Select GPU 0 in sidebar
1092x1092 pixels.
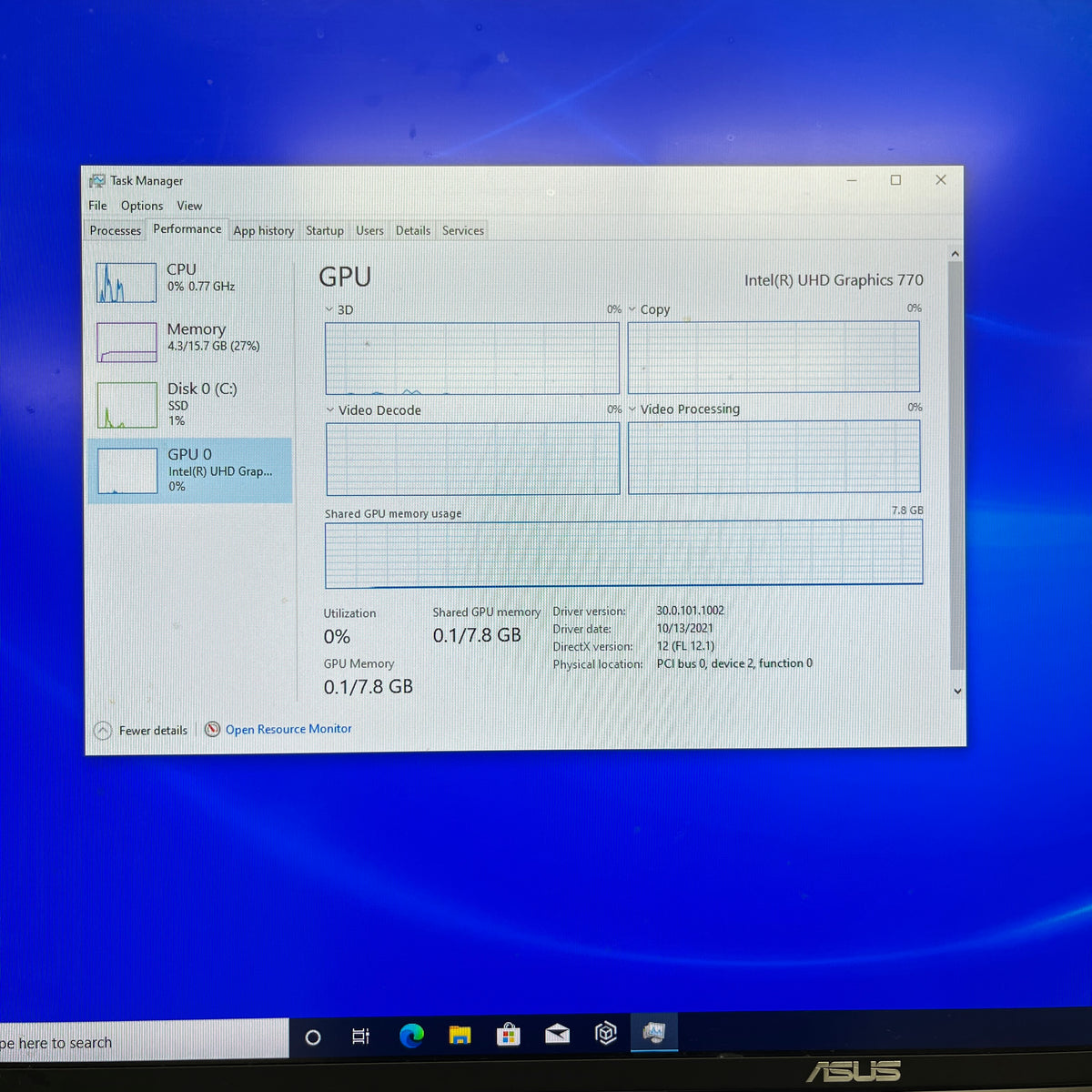[191, 470]
